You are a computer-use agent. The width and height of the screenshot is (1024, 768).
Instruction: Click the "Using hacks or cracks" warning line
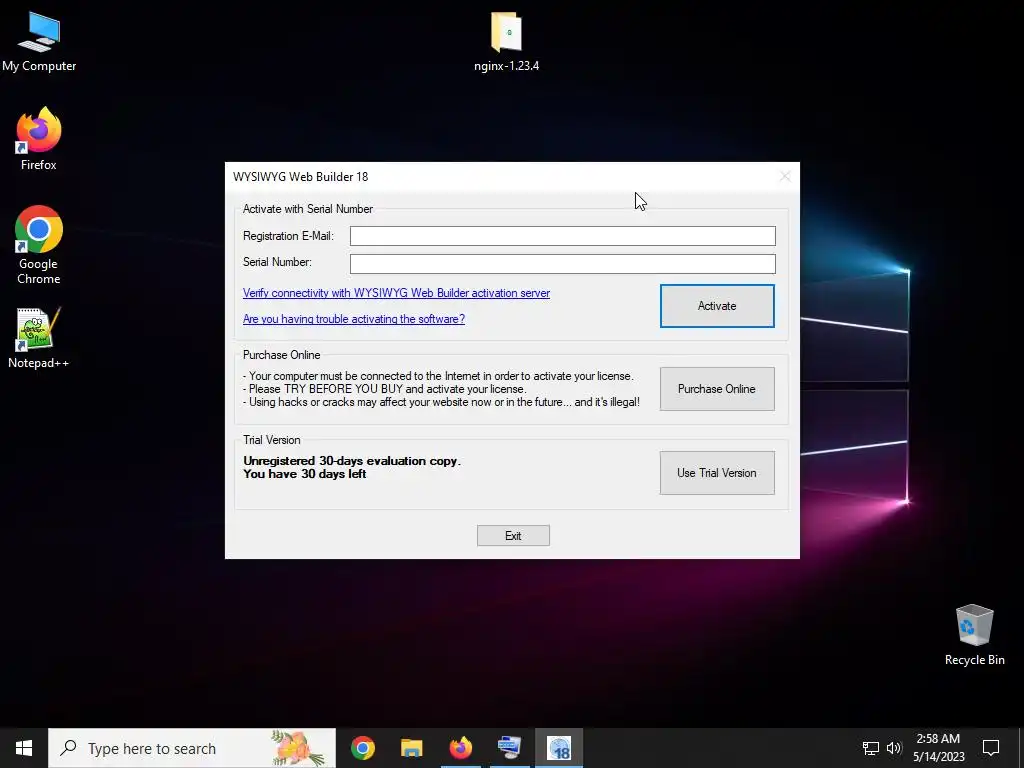pos(441,402)
